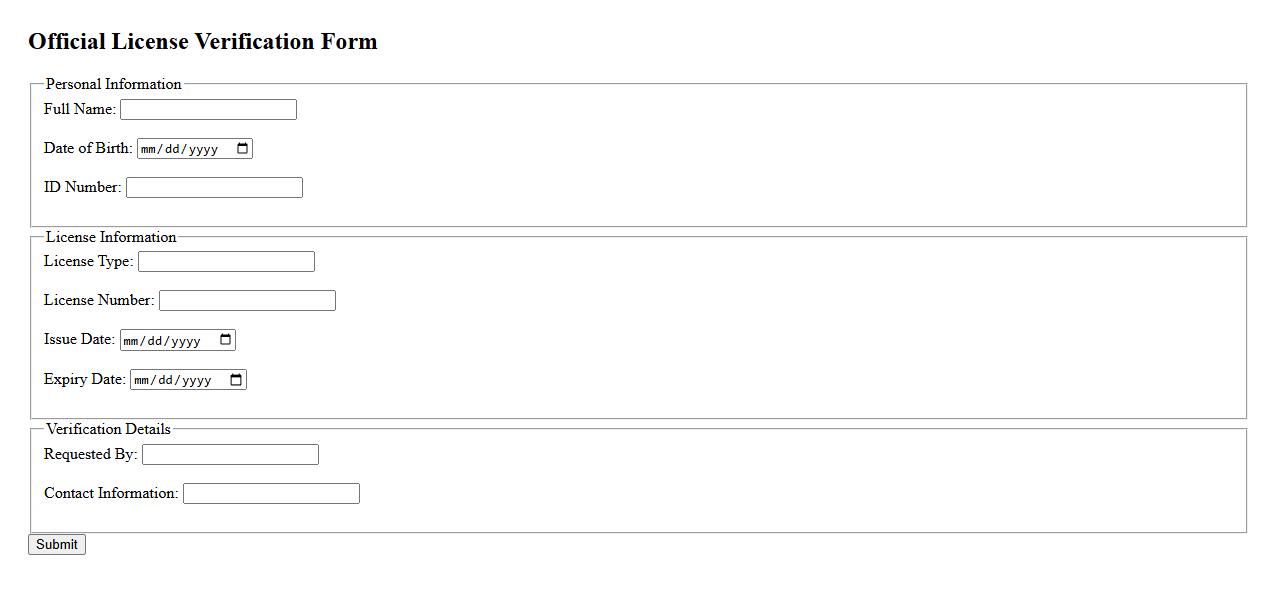Click the License Information section legend
1278x601 pixels.
(111, 237)
